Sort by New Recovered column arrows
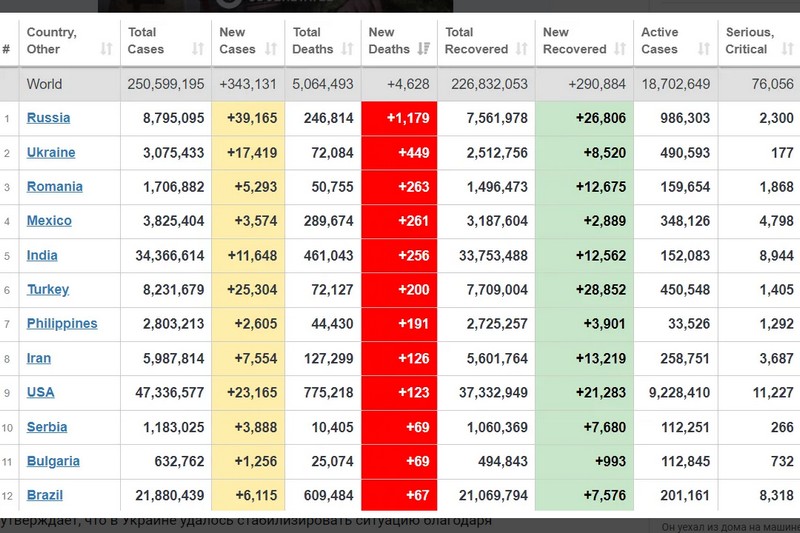 (620, 49)
